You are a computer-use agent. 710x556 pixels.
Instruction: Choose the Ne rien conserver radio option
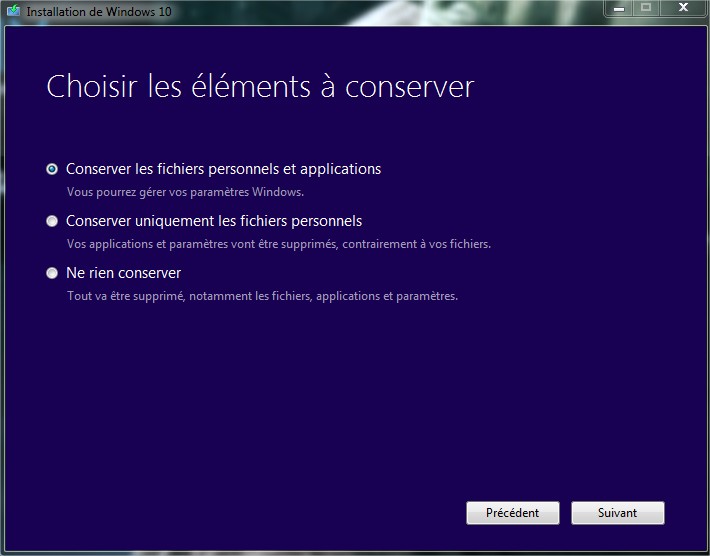pyautogui.click(x=52, y=273)
